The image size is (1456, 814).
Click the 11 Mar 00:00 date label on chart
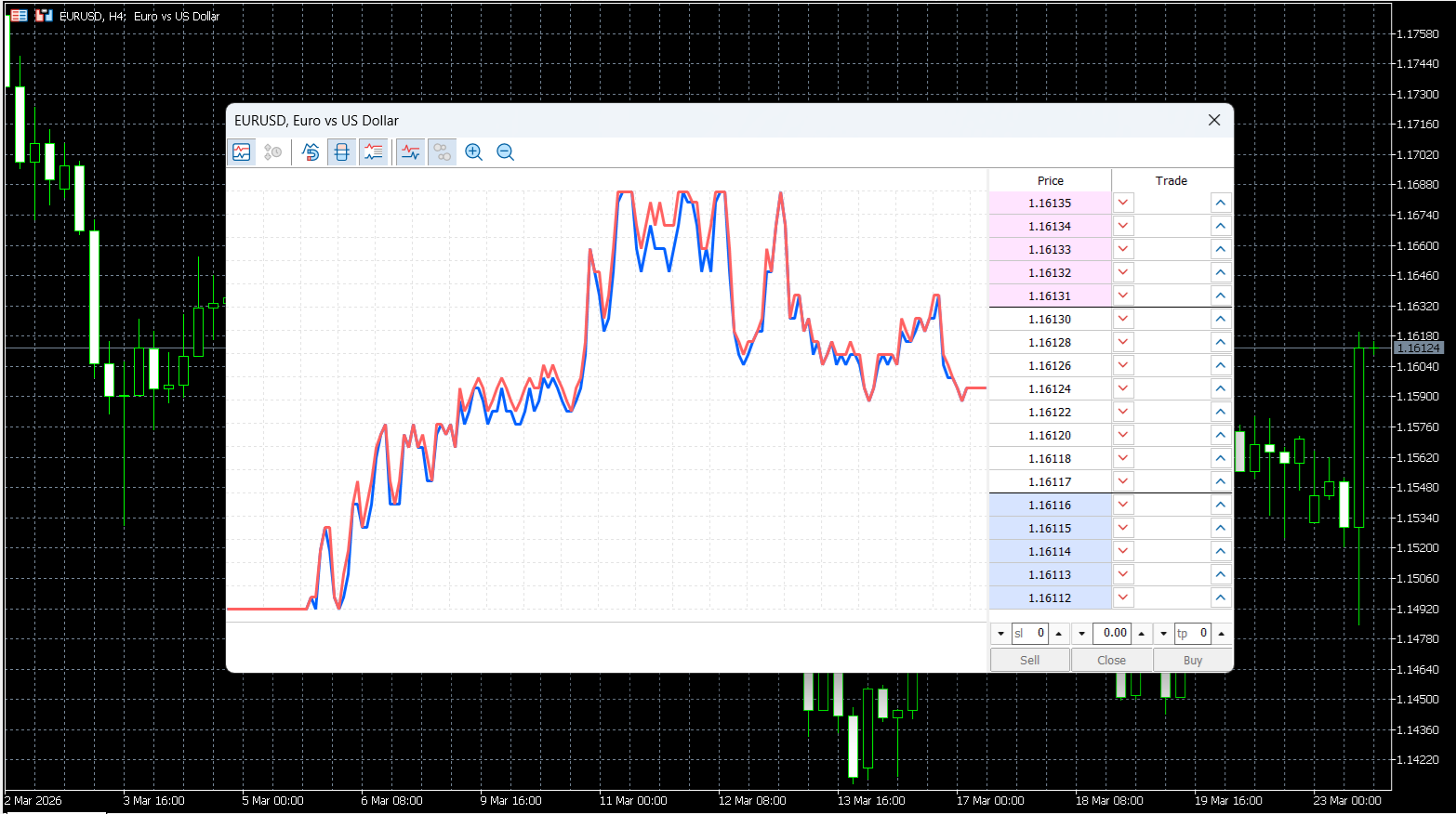click(633, 800)
